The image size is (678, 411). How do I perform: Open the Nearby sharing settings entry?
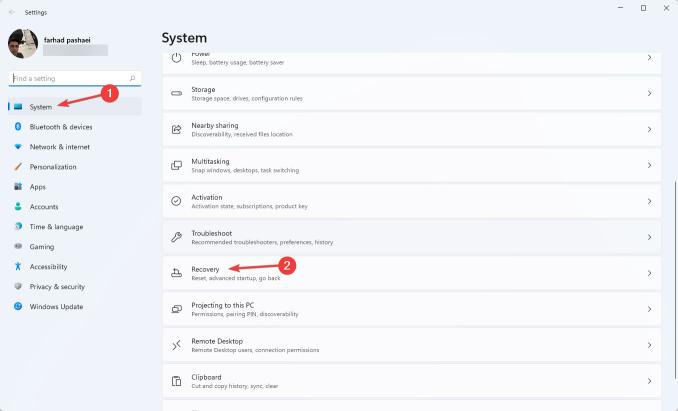point(412,129)
